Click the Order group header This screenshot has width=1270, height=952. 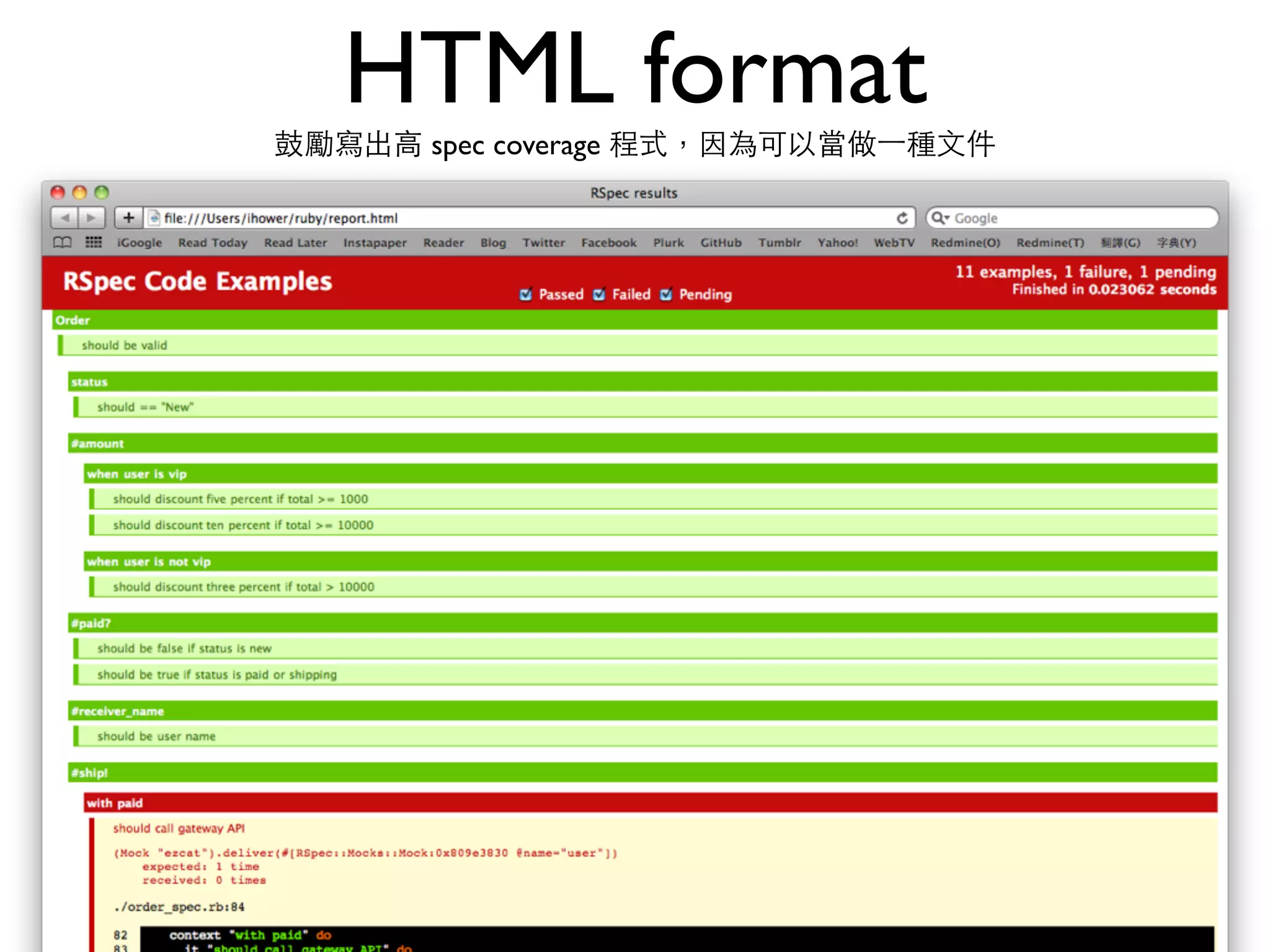pos(634,320)
